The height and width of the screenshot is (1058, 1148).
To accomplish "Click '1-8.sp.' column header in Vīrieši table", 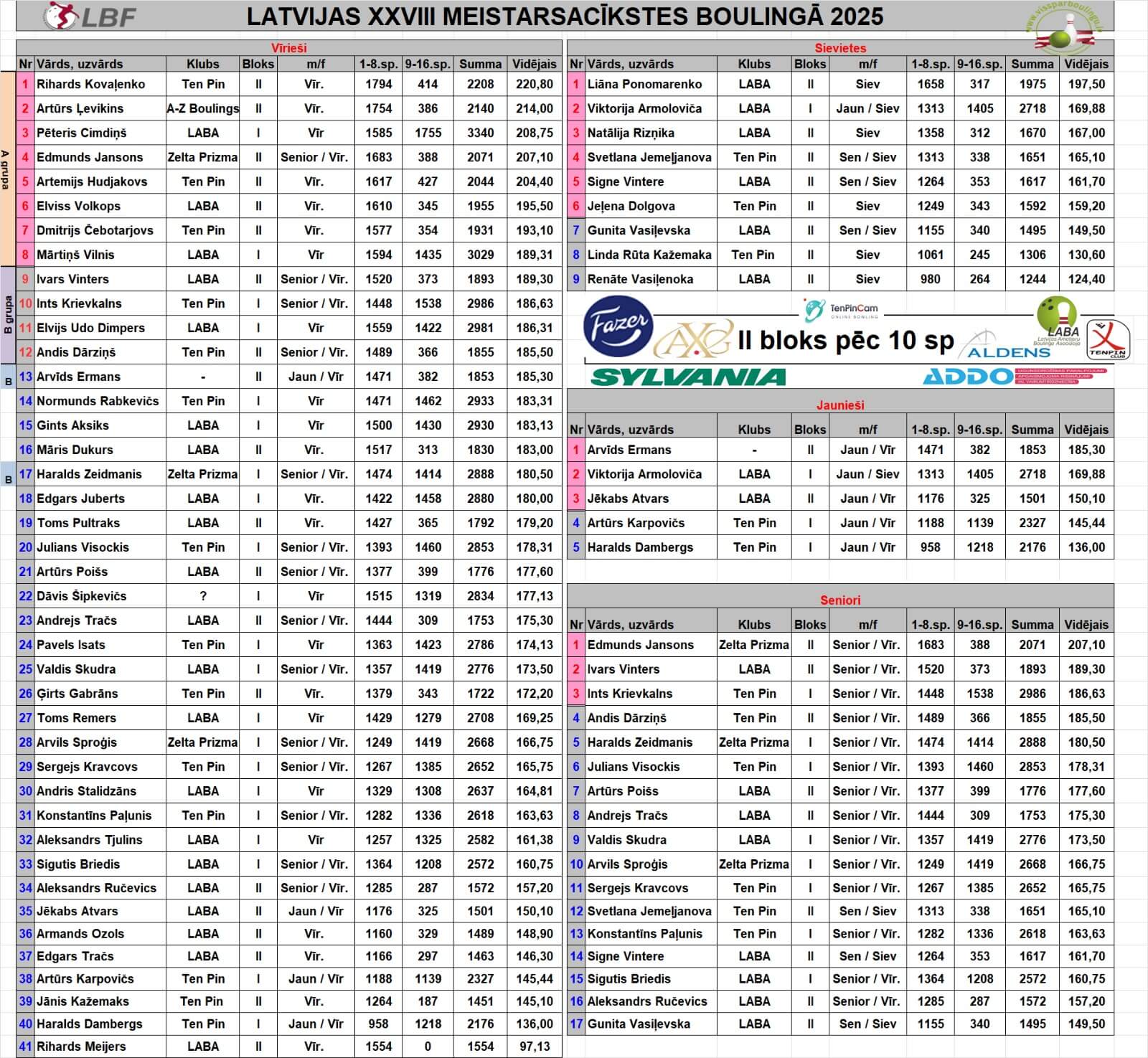I will coord(379,64).
